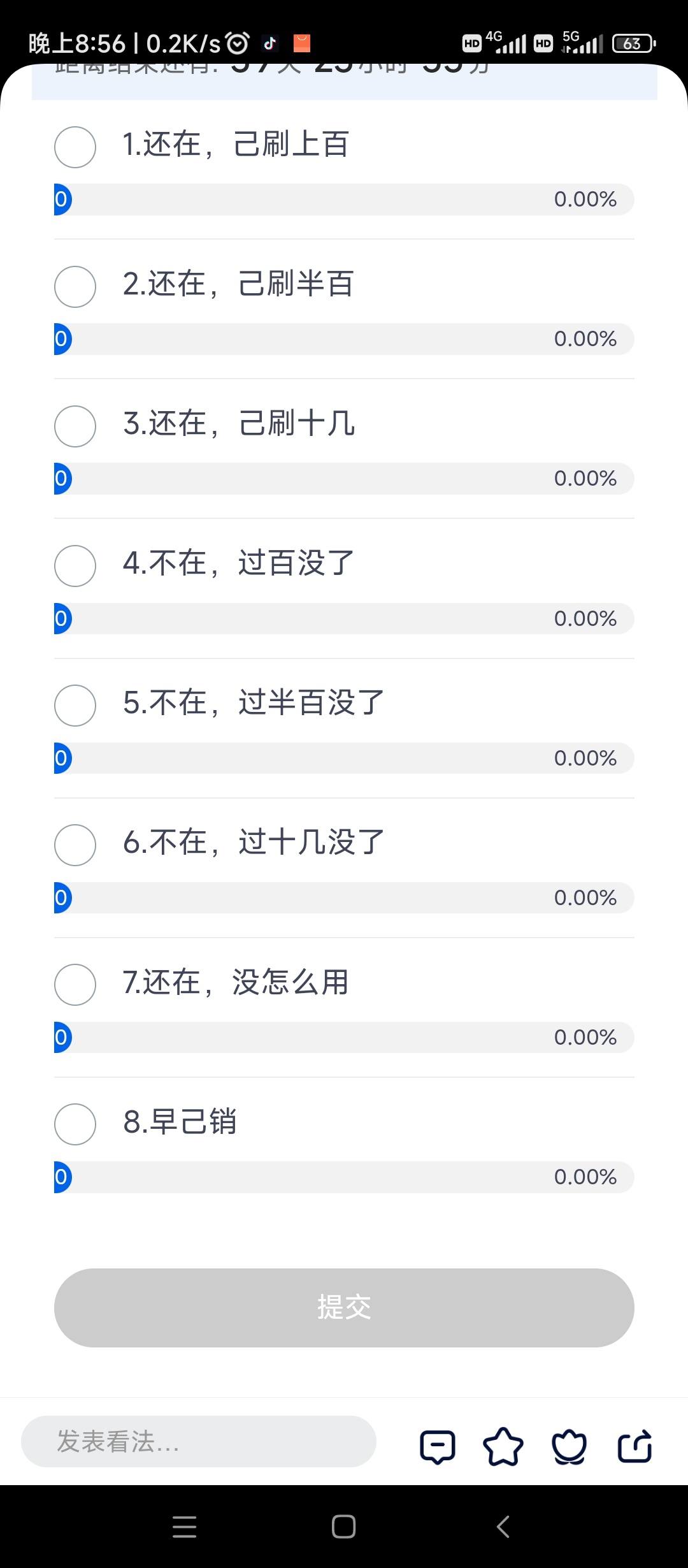Tap the like icon beside the star
Image resolution: width=688 pixels, height=1568 pixels.
[569, 1446]
